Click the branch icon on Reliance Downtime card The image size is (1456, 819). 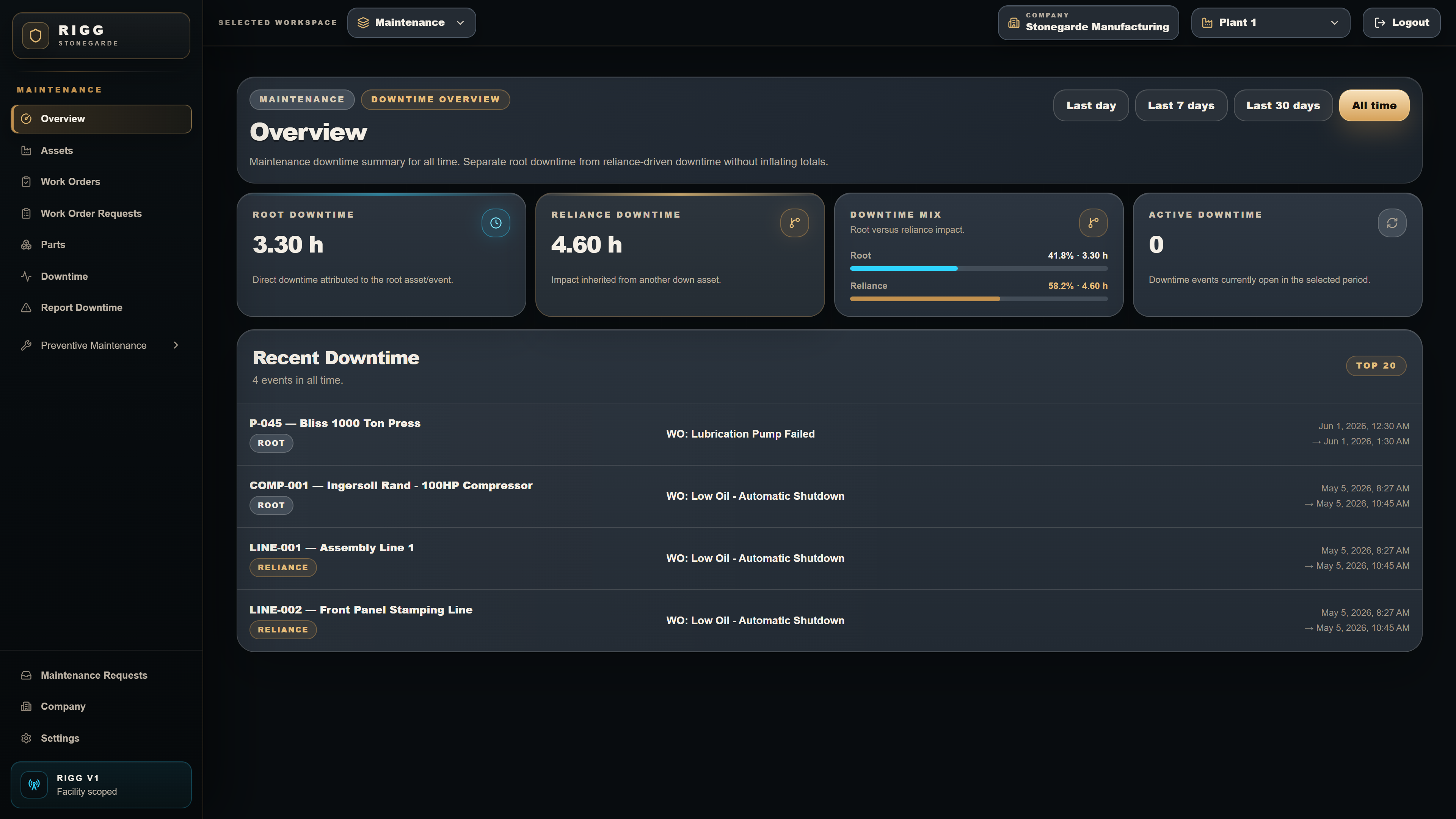point(795,223)
